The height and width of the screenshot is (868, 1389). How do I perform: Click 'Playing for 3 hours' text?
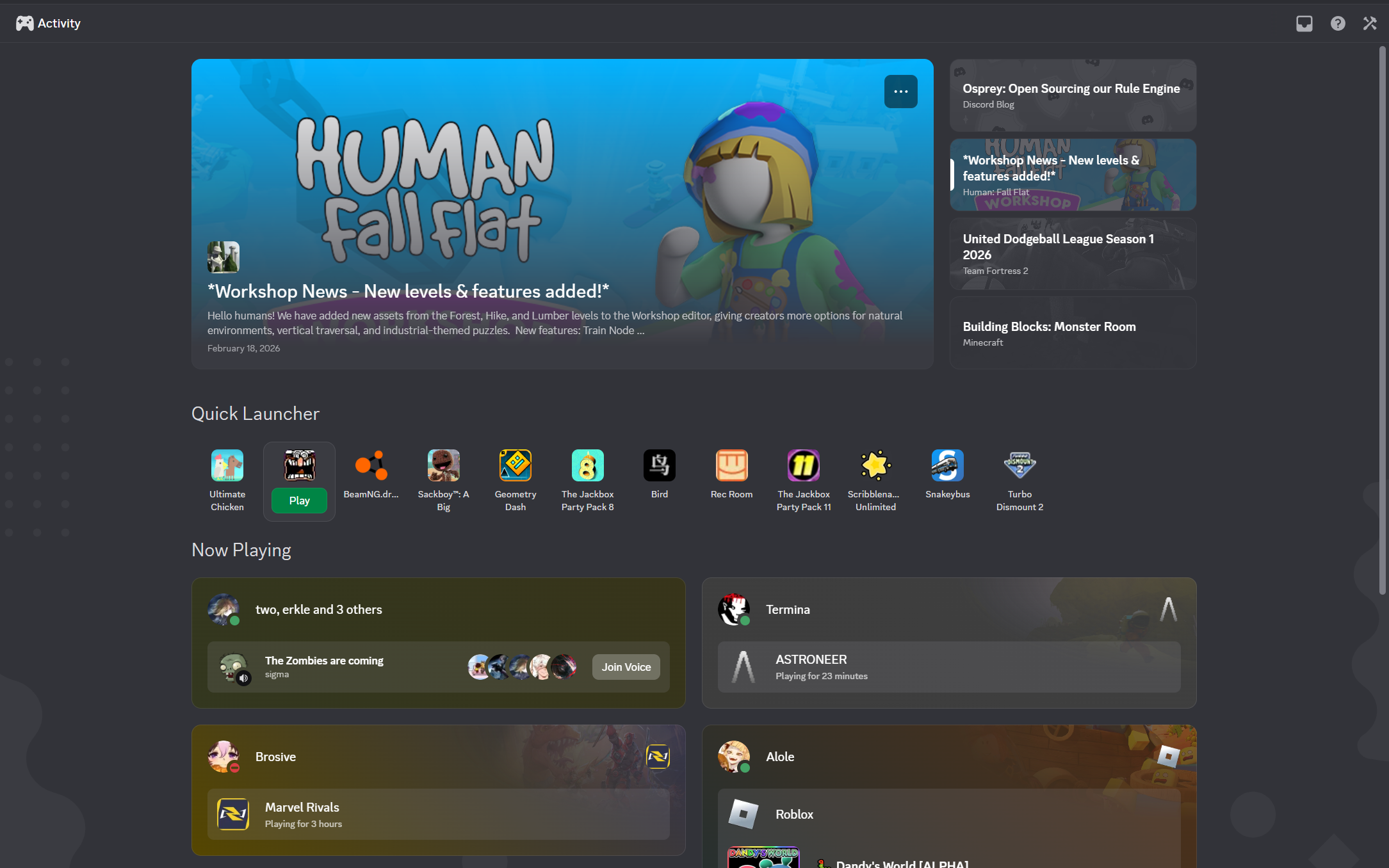click(304, 824)
